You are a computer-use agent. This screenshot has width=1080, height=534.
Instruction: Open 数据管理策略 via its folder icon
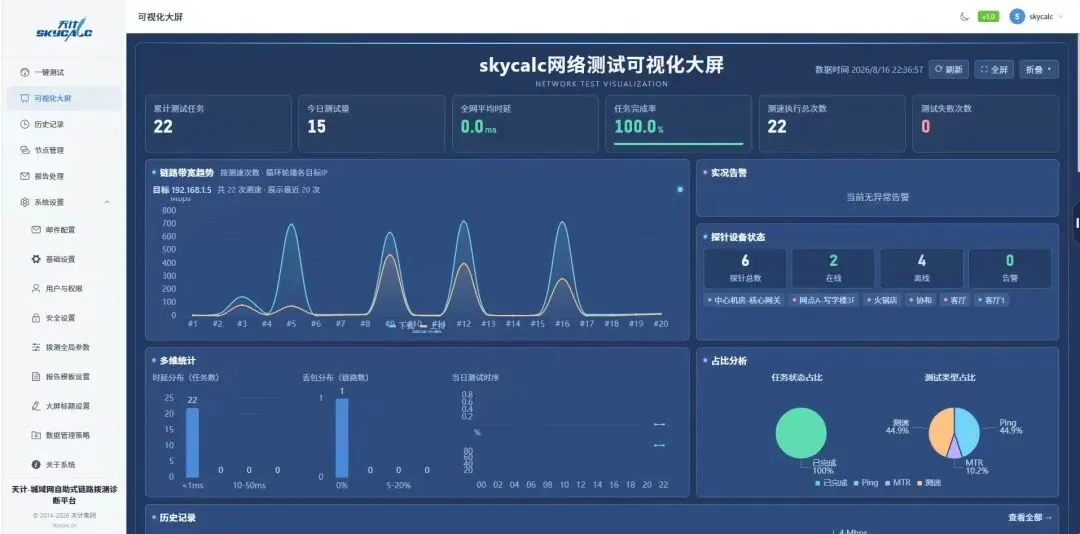(x=36, y=435)
